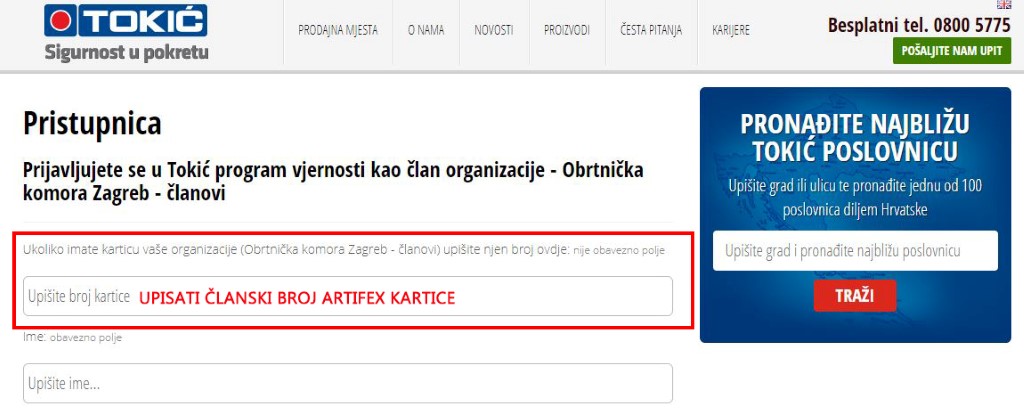Screen dimensions: 1024x416
Task: Click the Sigurnost u pokretu tagline
Action: (x=127, y=52)
